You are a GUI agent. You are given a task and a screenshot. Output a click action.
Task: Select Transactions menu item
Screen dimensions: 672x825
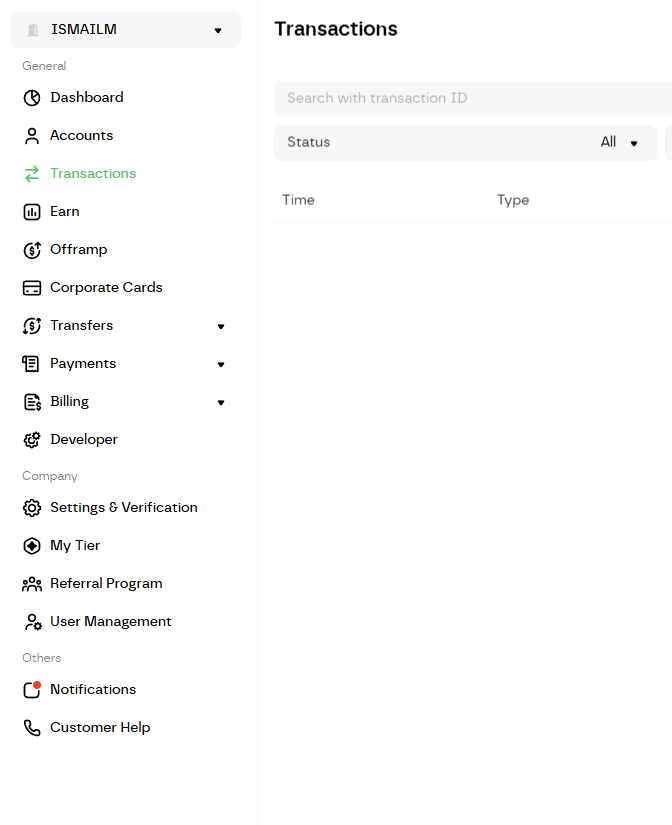[93, 173]
